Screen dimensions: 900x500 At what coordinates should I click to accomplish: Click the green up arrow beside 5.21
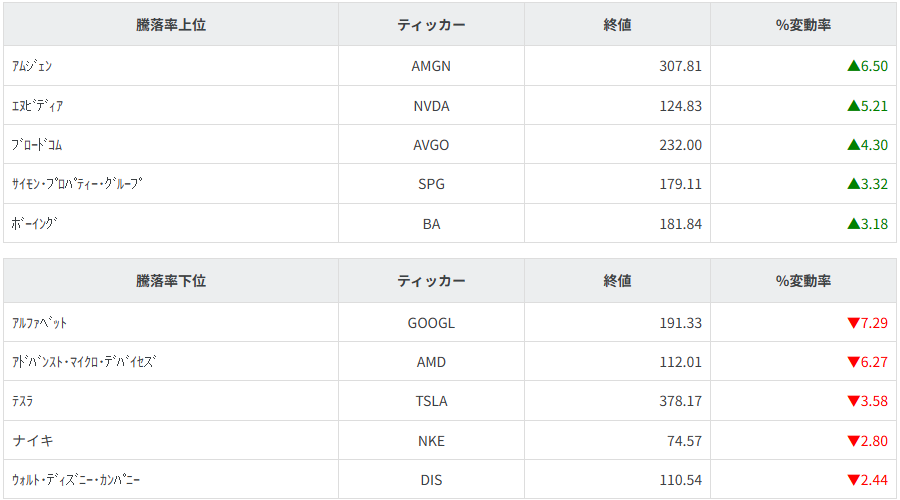[853, 106]
